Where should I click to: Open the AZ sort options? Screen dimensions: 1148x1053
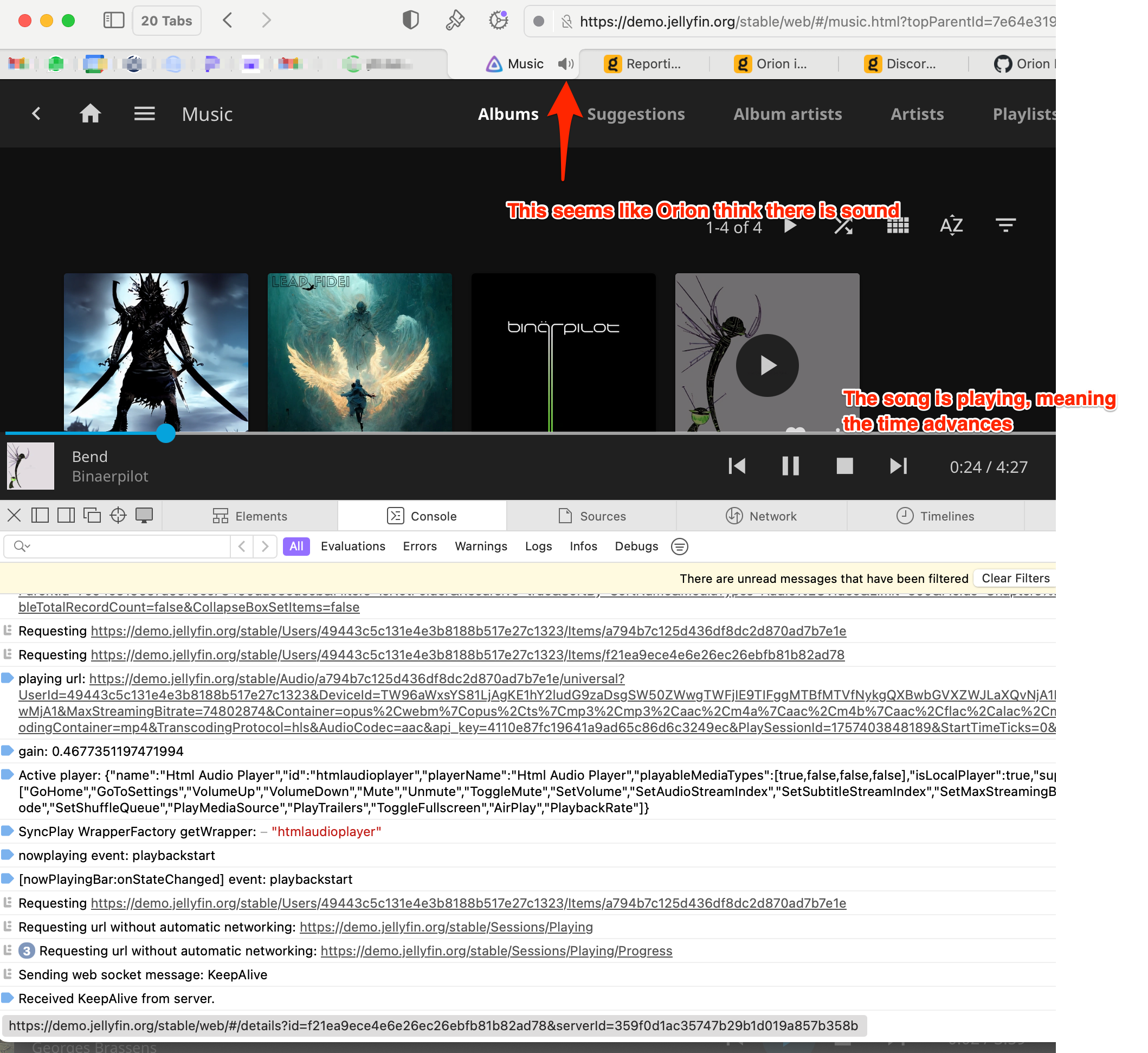coord(951,226)
